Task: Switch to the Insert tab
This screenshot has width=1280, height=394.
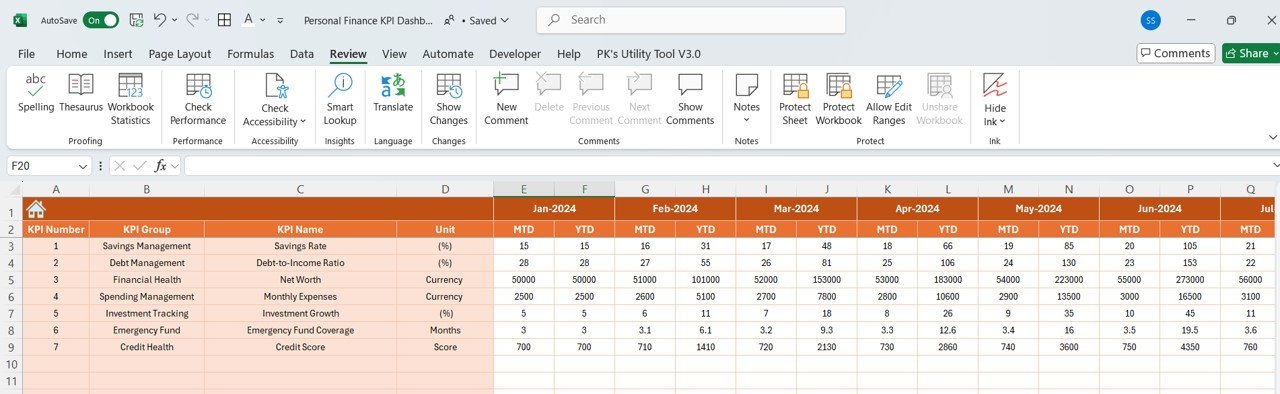Action: click(118, 54)
